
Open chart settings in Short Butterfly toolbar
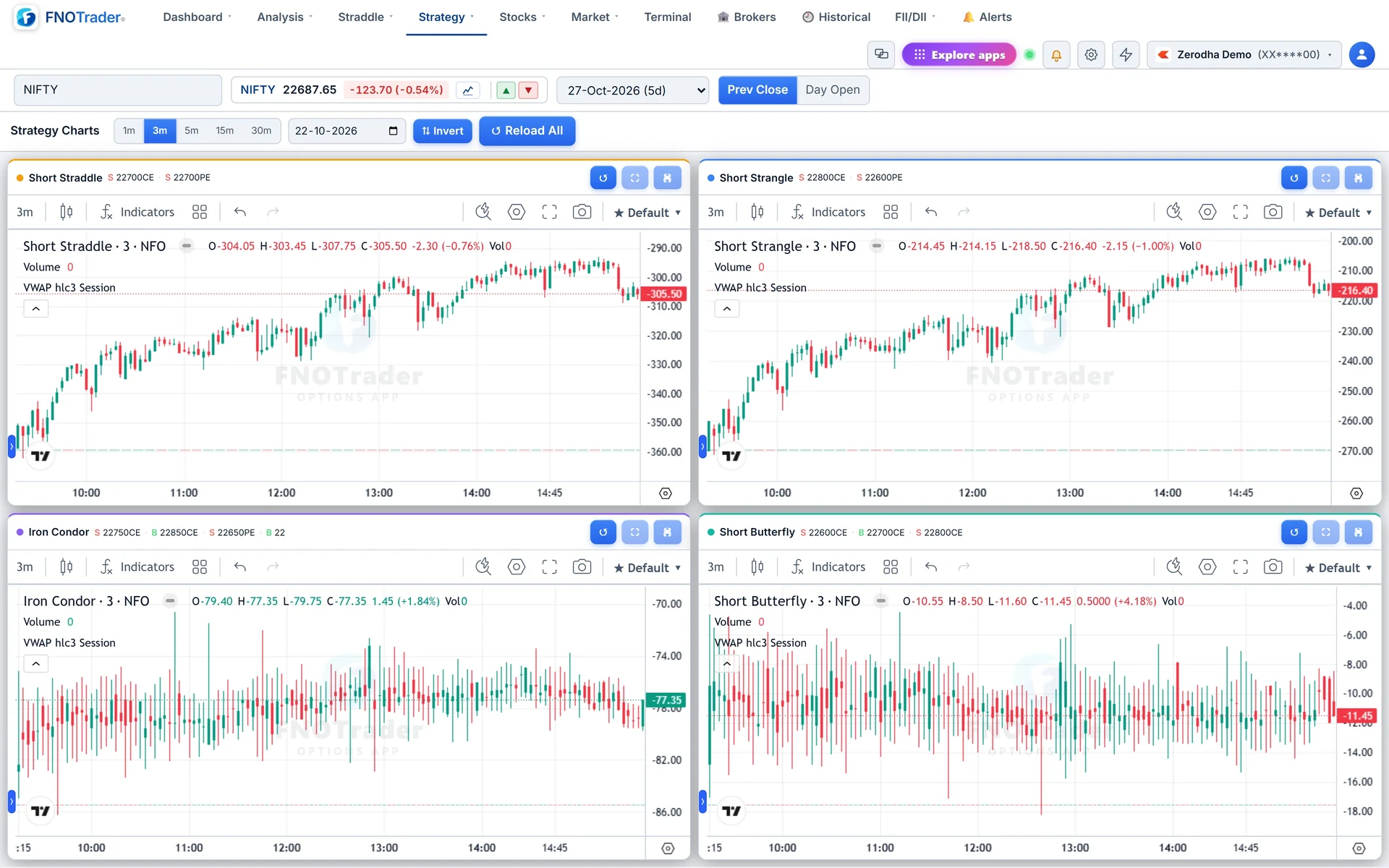click(1207, 567)
